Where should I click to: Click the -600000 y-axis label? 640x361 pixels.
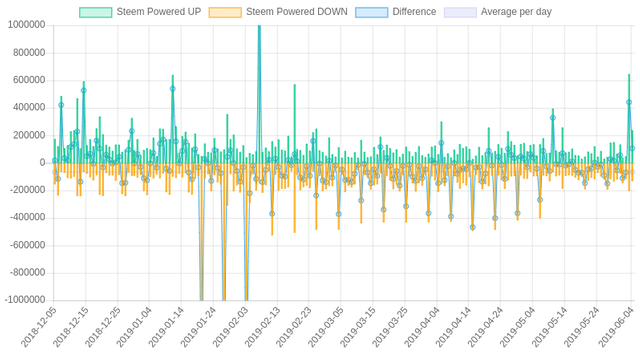point(27,245)
